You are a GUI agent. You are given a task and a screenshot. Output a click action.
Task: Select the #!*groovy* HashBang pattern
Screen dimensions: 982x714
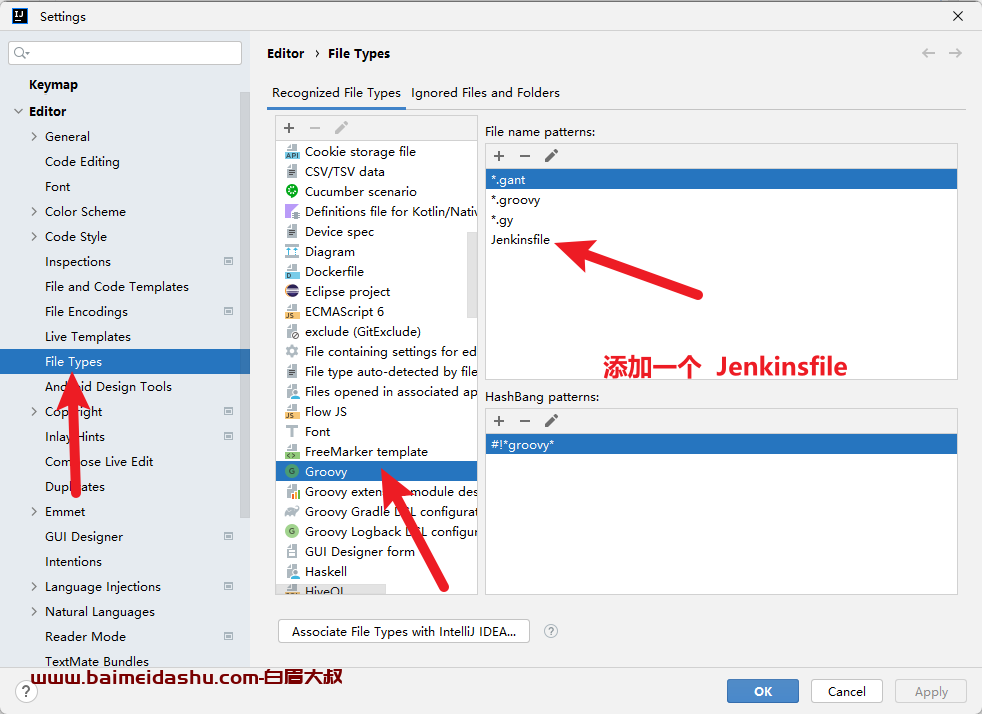click(x=721, y=445)
